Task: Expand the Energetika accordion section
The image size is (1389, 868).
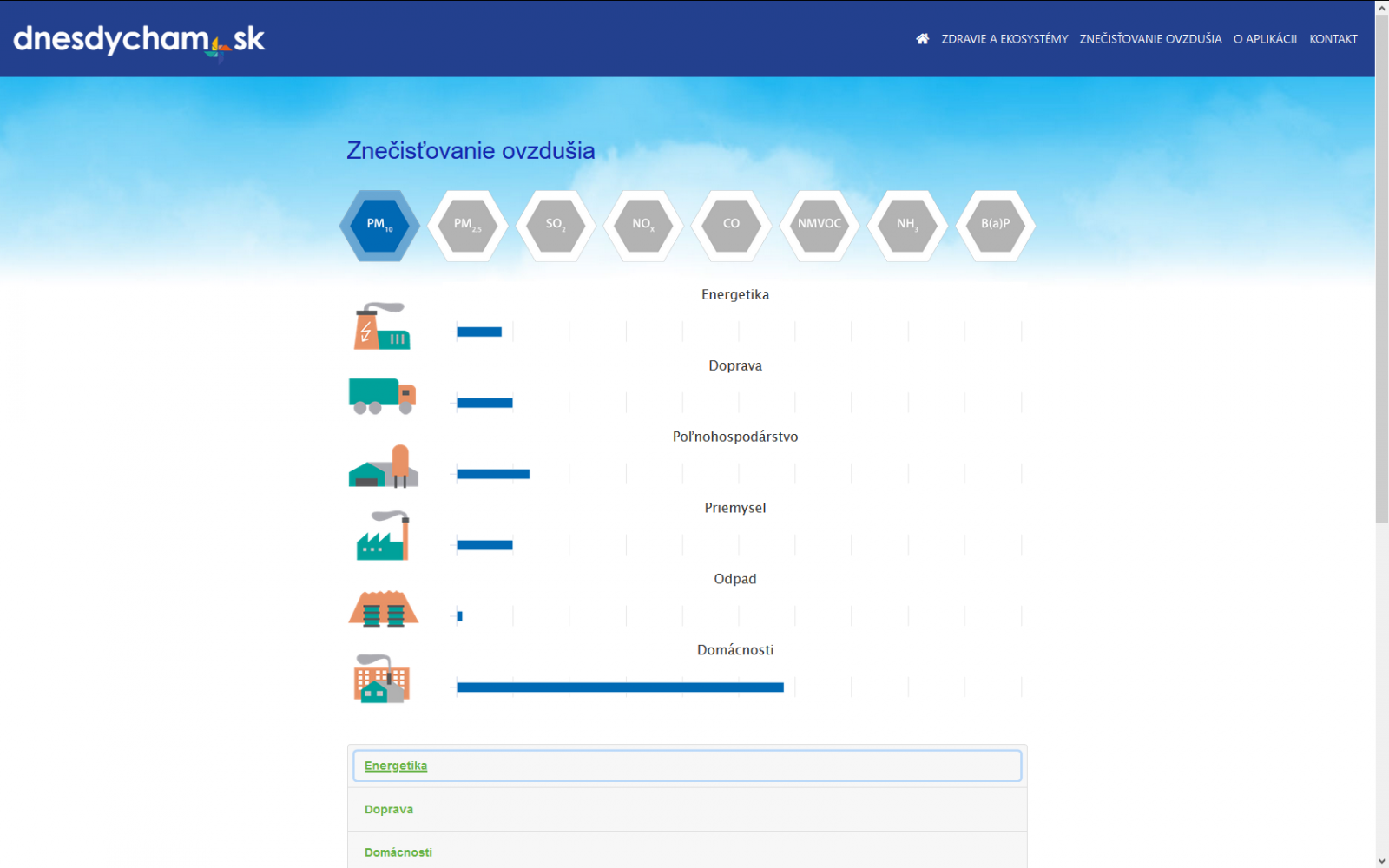Action: (396, 766)
